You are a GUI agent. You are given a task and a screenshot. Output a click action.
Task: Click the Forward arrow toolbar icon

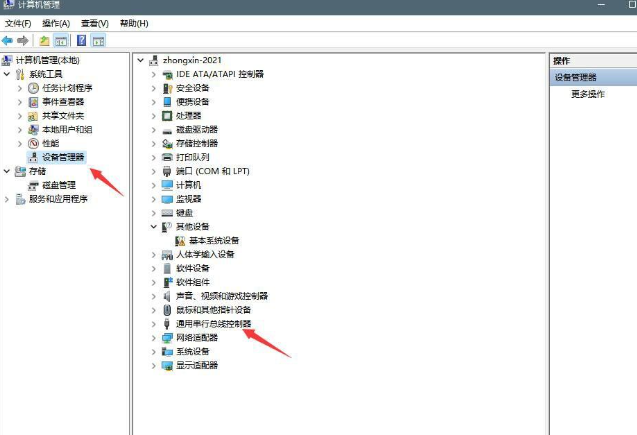[23, 41]
